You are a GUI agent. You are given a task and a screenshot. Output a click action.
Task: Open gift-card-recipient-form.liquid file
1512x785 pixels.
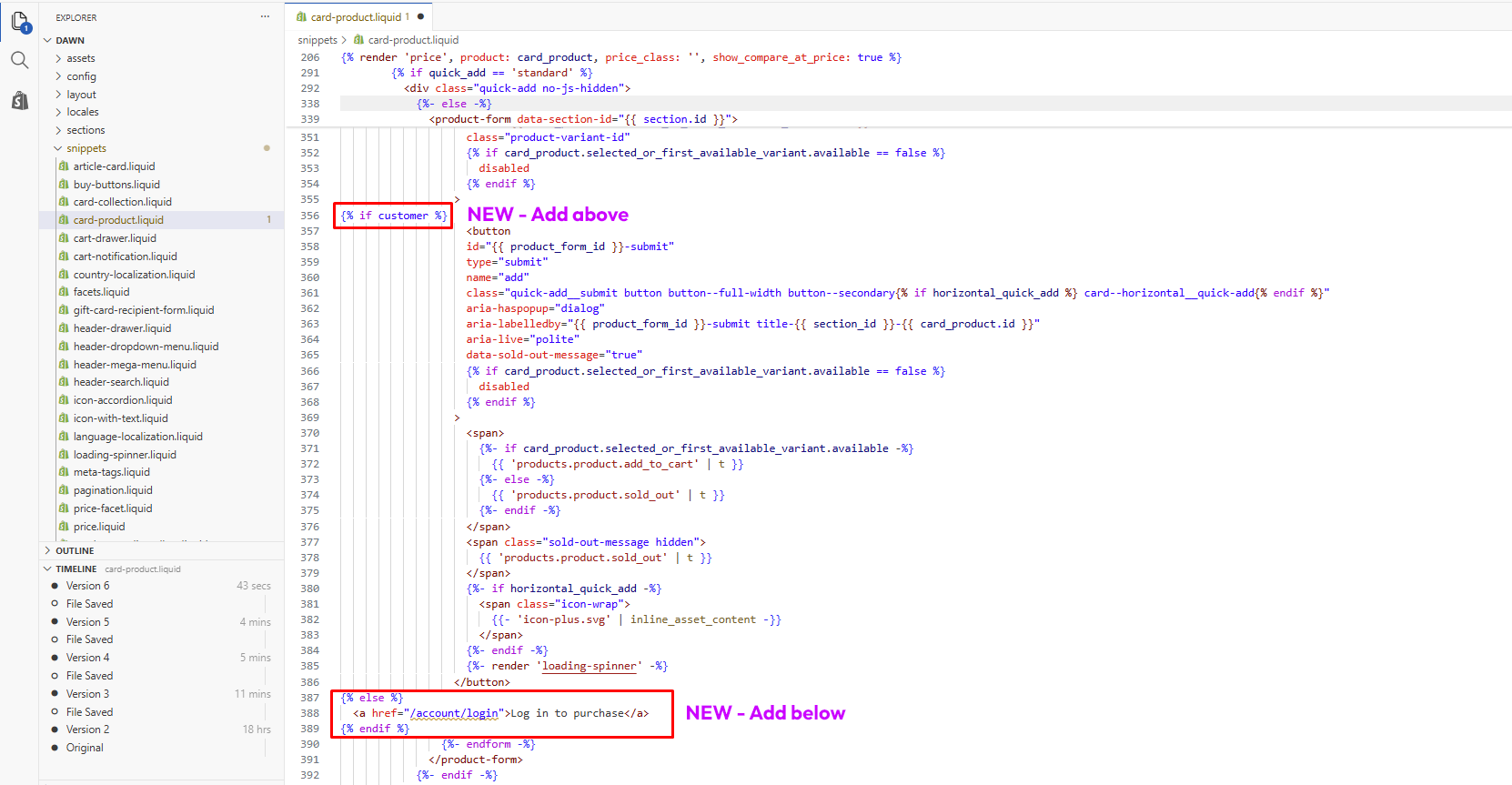pos(144,310)
